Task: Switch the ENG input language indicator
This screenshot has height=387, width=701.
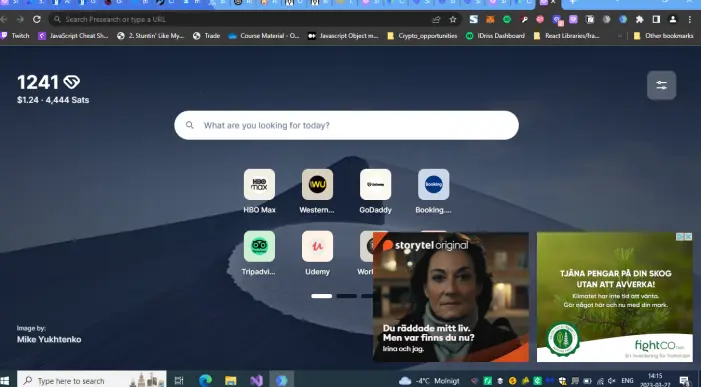Action: click(x=627, y=381)
